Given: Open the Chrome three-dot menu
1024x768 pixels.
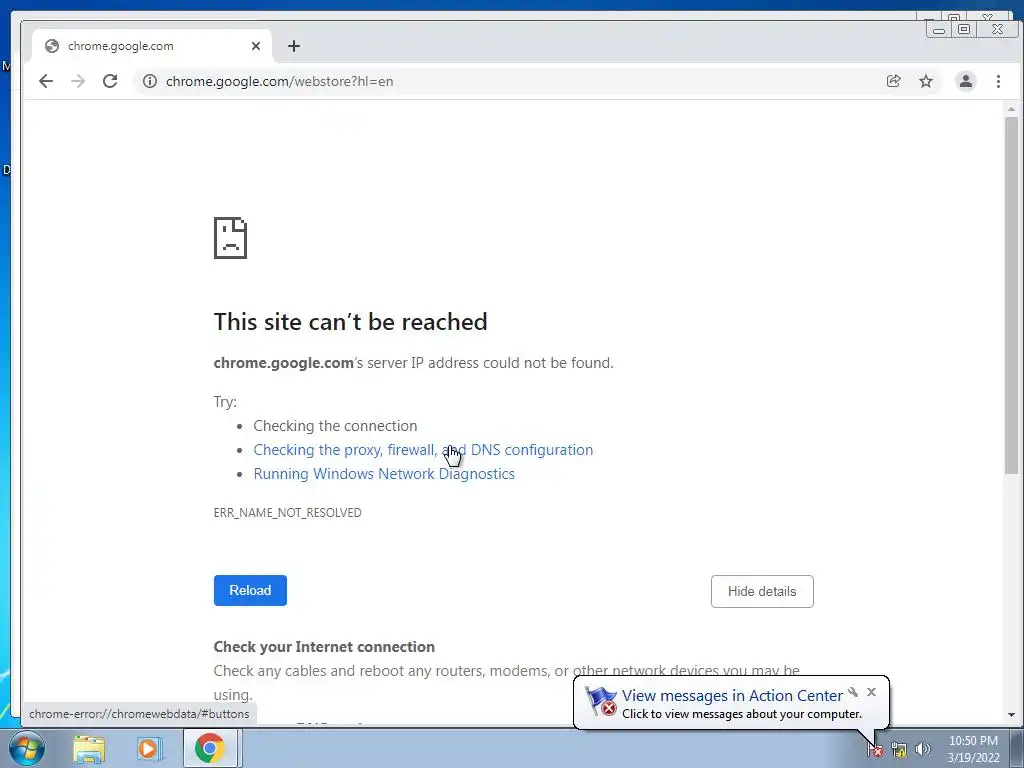Looking at the screenshot, I should [x=998, y=81].
